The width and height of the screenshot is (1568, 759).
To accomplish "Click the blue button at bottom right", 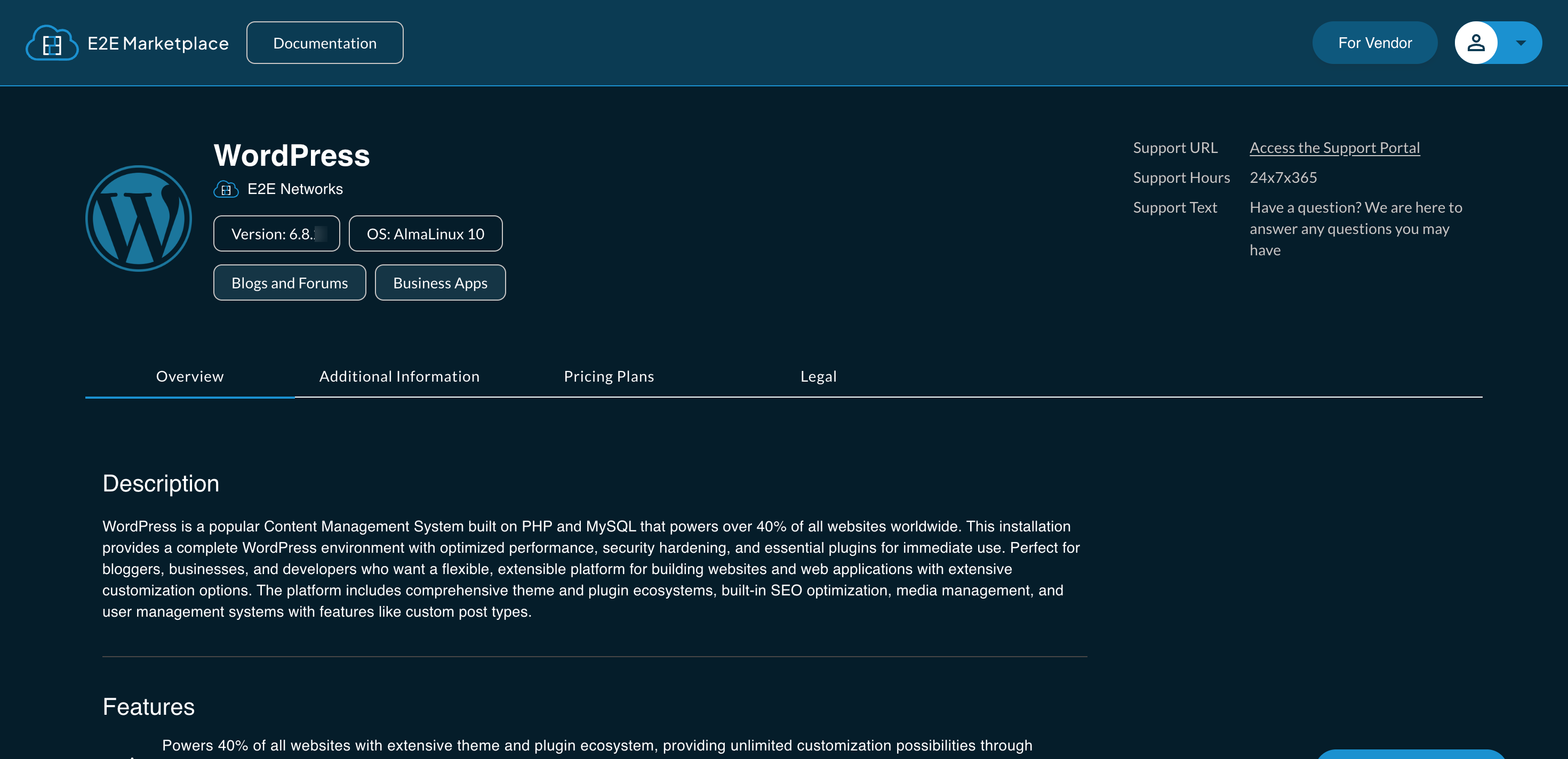I will click(x=1411, y=755).
